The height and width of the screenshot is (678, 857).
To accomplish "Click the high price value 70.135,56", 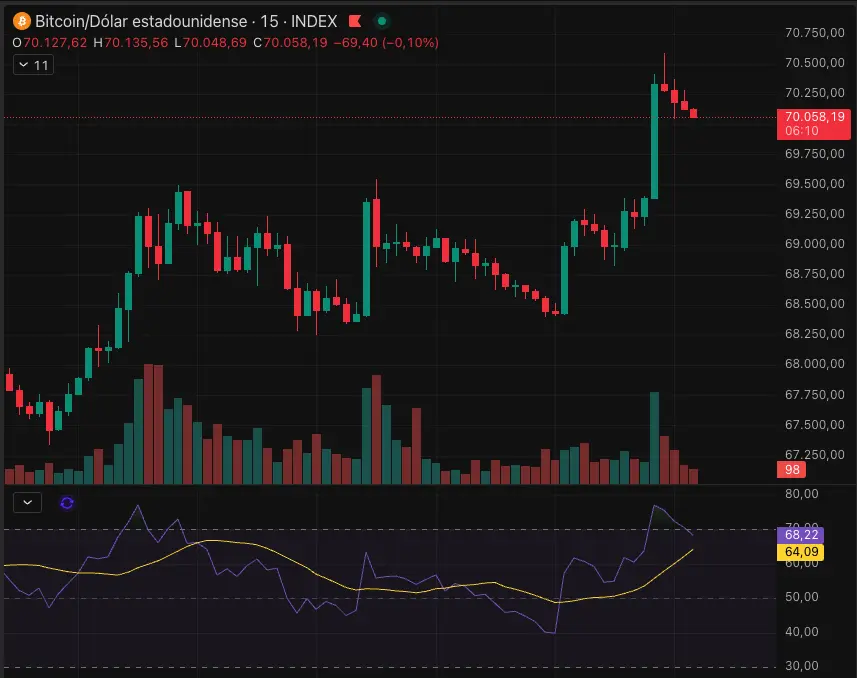I will [136, 43].
